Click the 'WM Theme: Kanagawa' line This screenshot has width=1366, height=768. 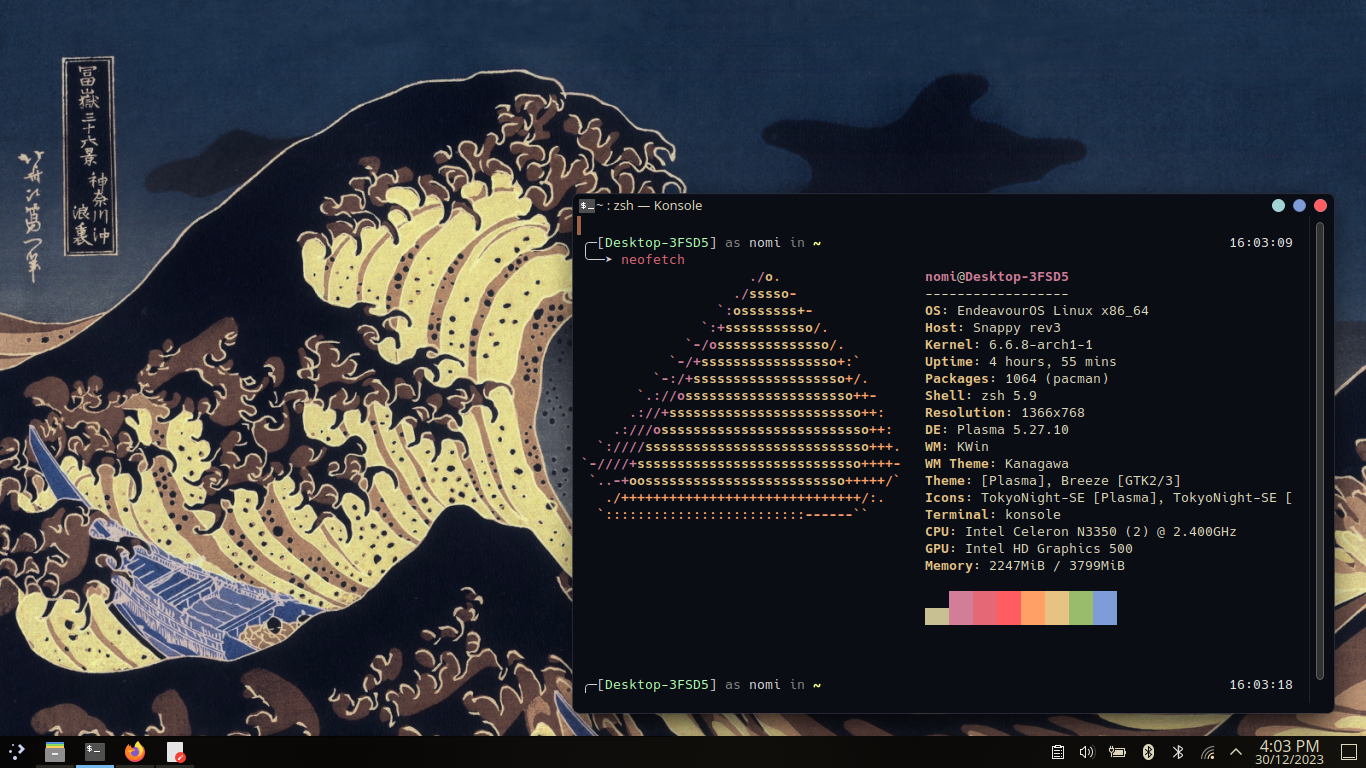997,464
